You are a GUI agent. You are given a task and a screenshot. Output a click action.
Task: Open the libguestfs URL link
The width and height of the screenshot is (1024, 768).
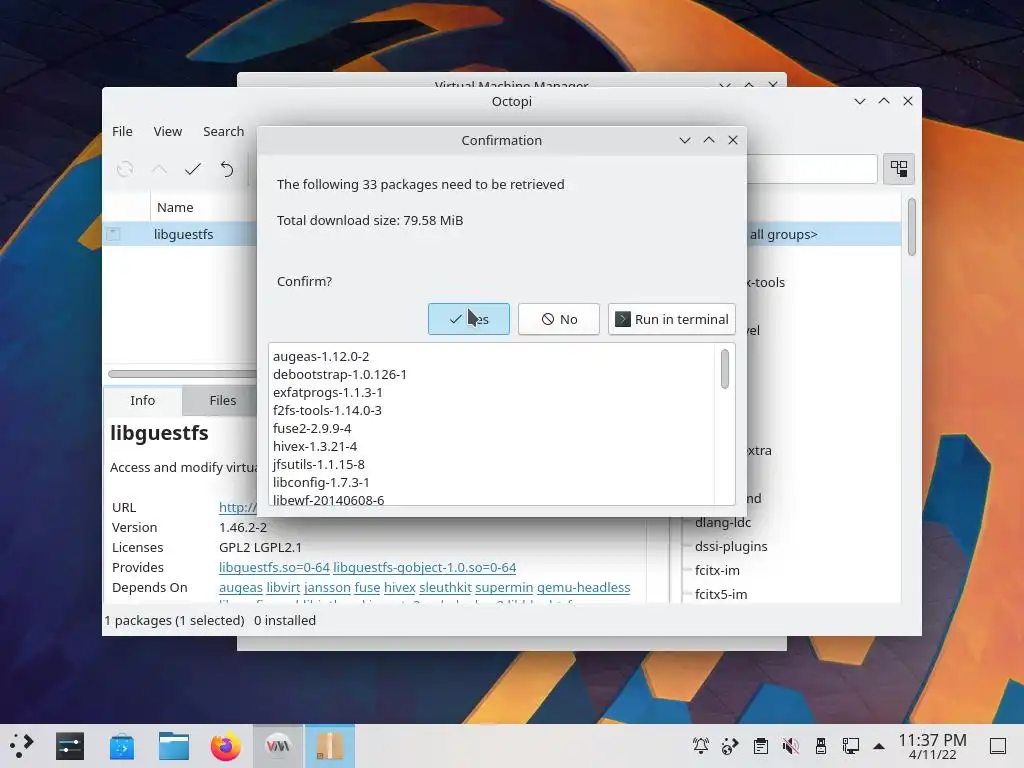pyautogui.click(x=238, y=507)
